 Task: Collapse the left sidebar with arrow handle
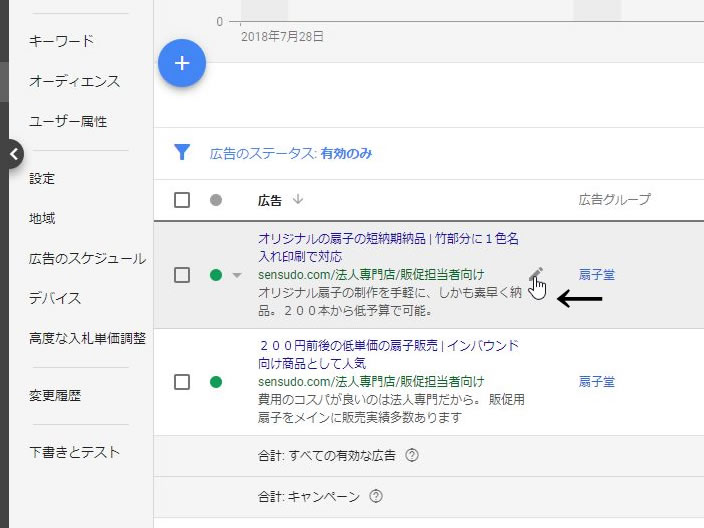[12, 154]
